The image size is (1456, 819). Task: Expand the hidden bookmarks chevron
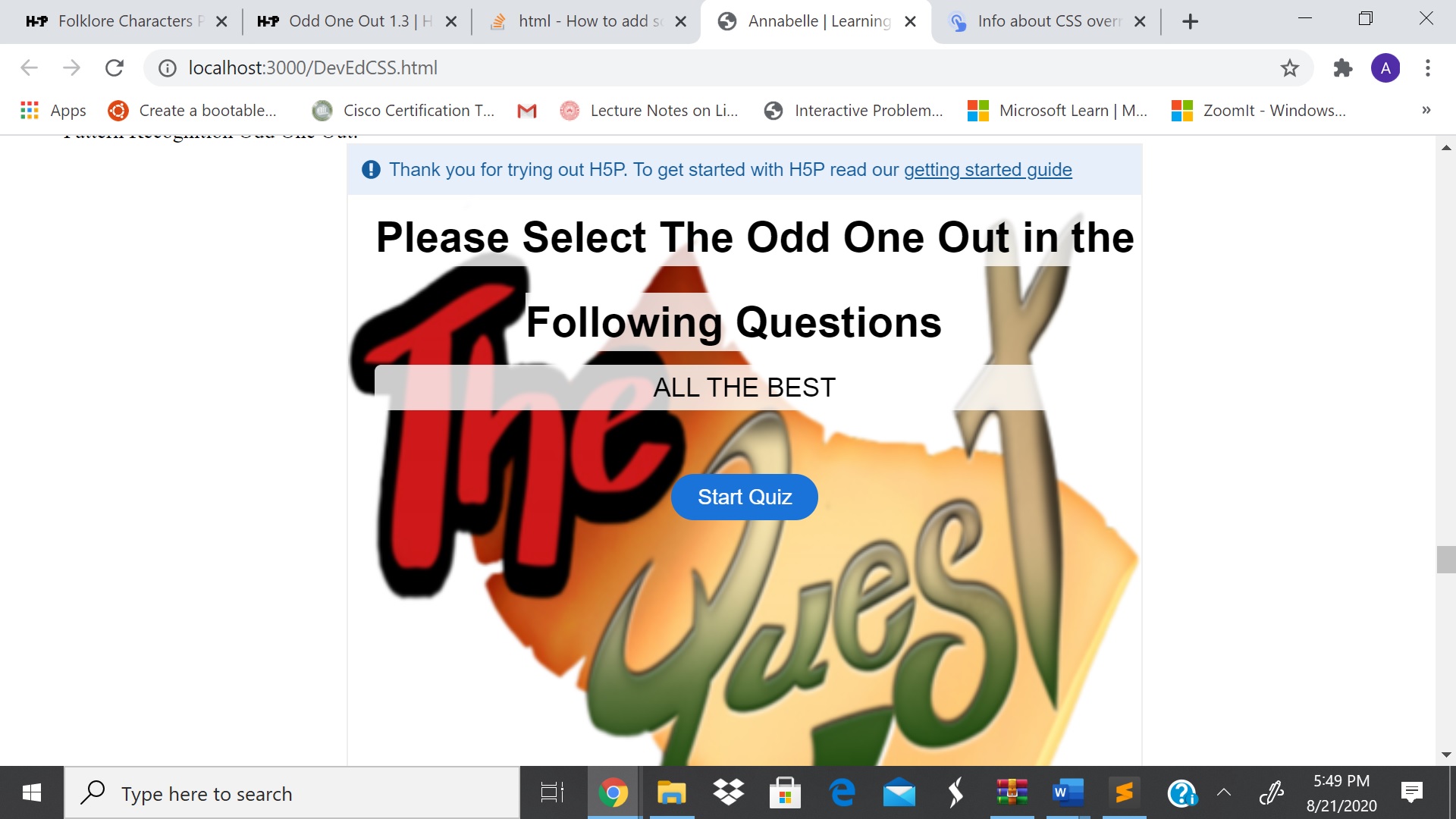1426,111
